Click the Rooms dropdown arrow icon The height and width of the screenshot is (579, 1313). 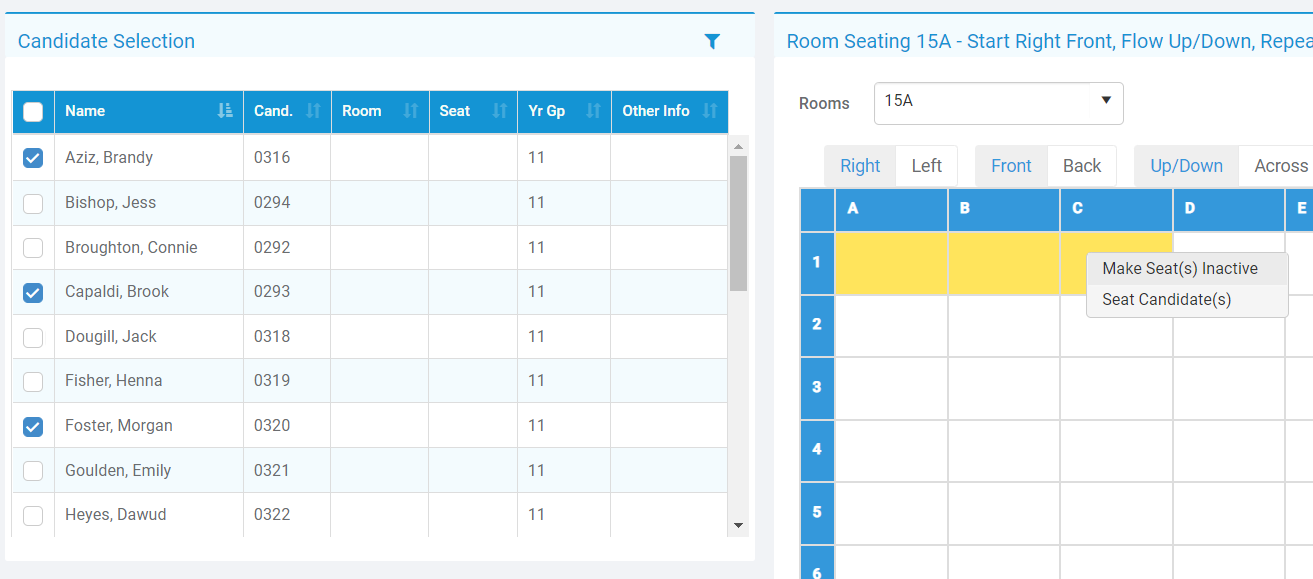tap(1105, 103)
